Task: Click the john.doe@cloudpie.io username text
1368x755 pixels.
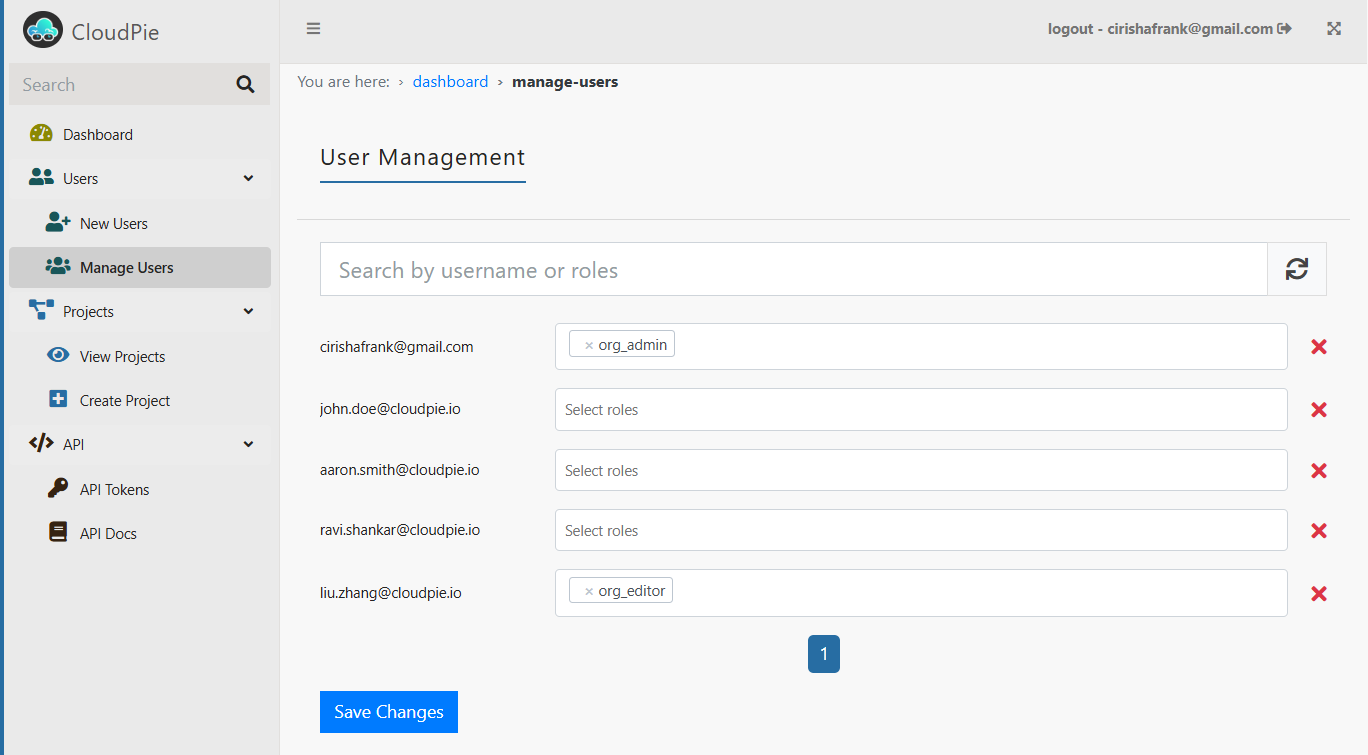Action: (390, 409)
